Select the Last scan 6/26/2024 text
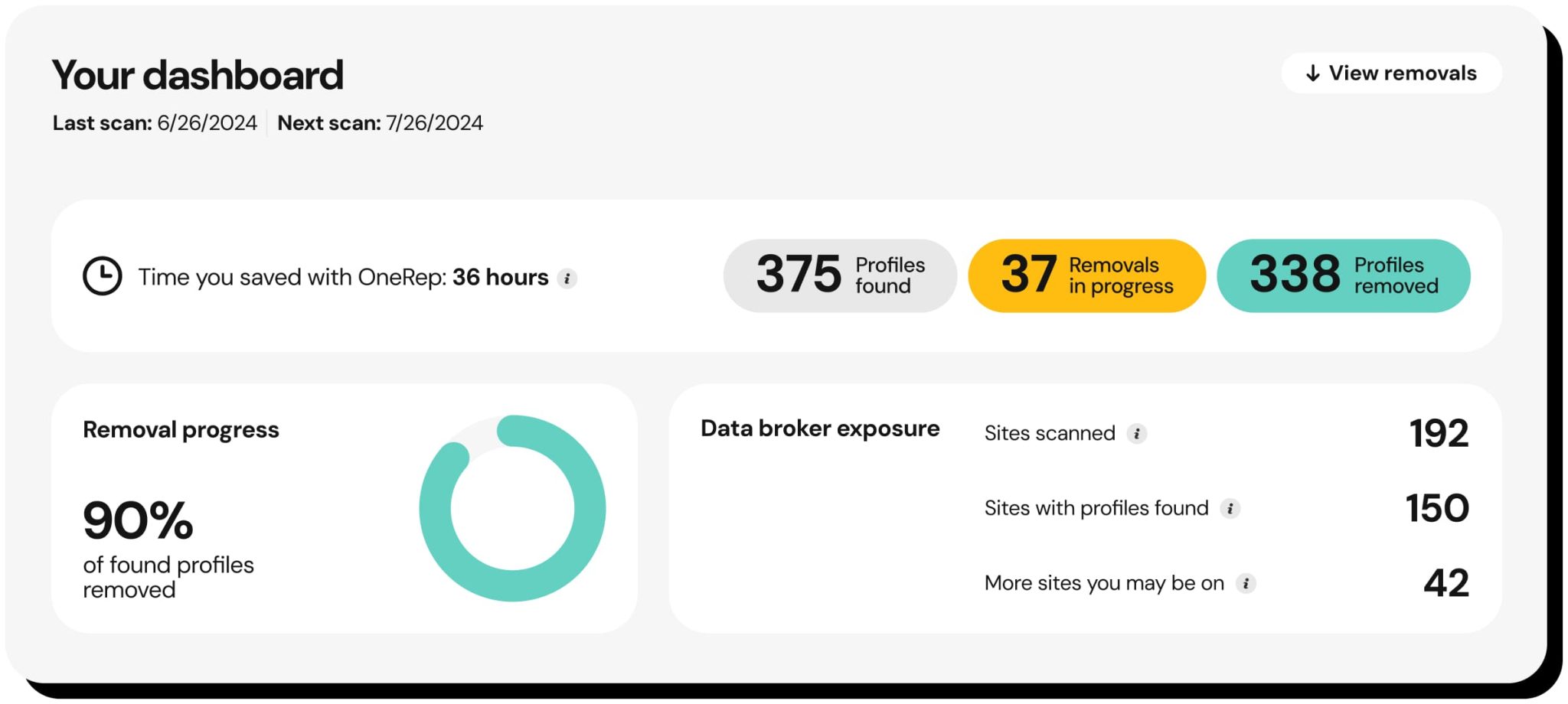Viewport: 1568px width, 704px height. pyautogui.click(x=154, y=122)
